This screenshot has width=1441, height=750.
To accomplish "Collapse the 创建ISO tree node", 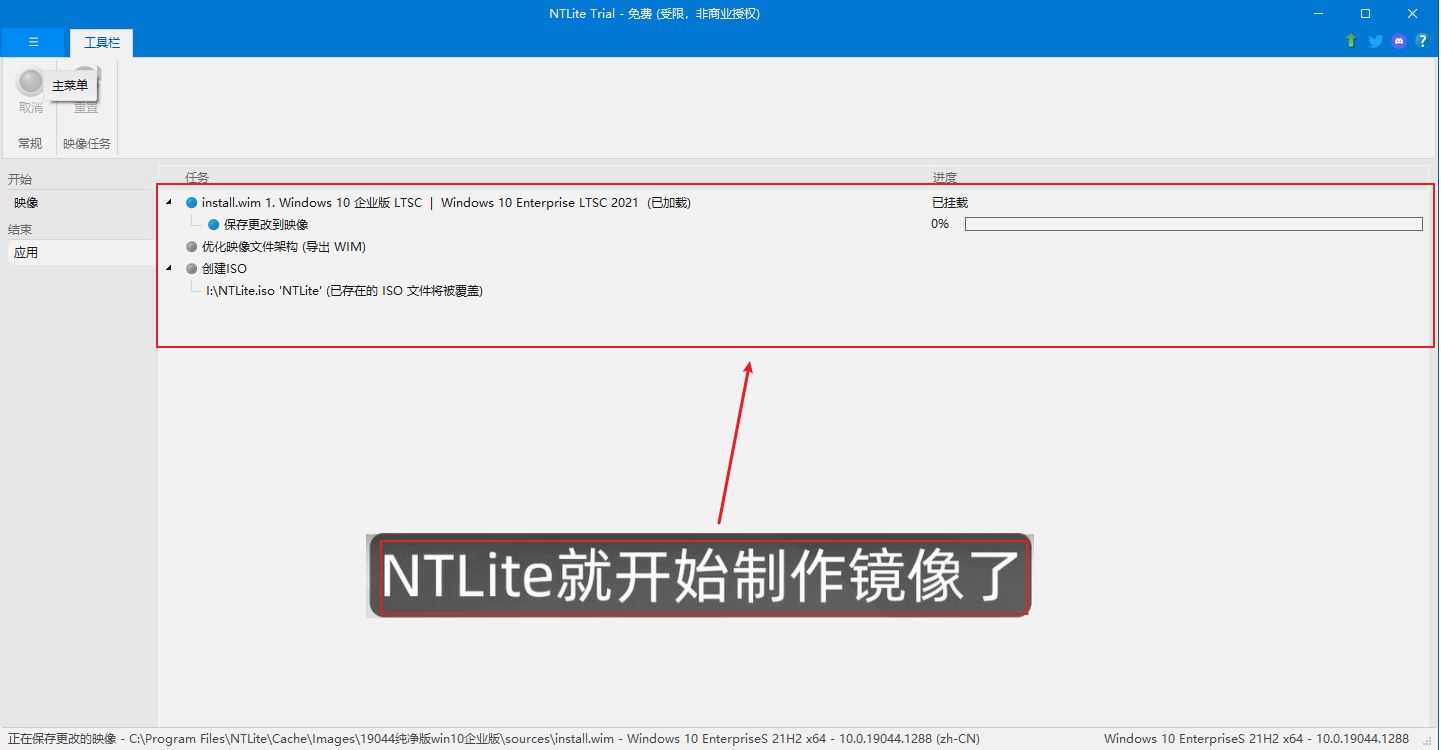I will point(168,269).
